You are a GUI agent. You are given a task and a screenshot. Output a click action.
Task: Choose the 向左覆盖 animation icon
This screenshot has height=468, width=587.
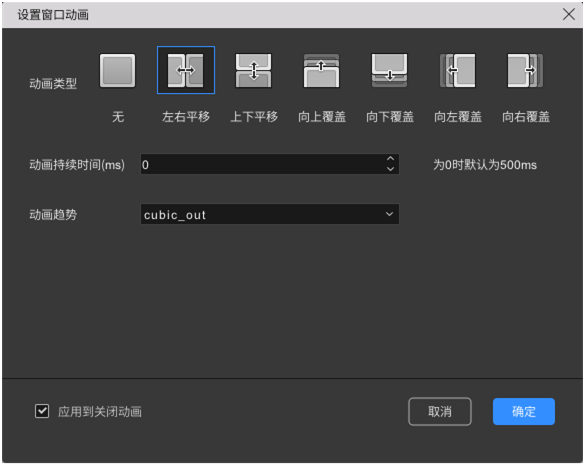coord(458,70)
